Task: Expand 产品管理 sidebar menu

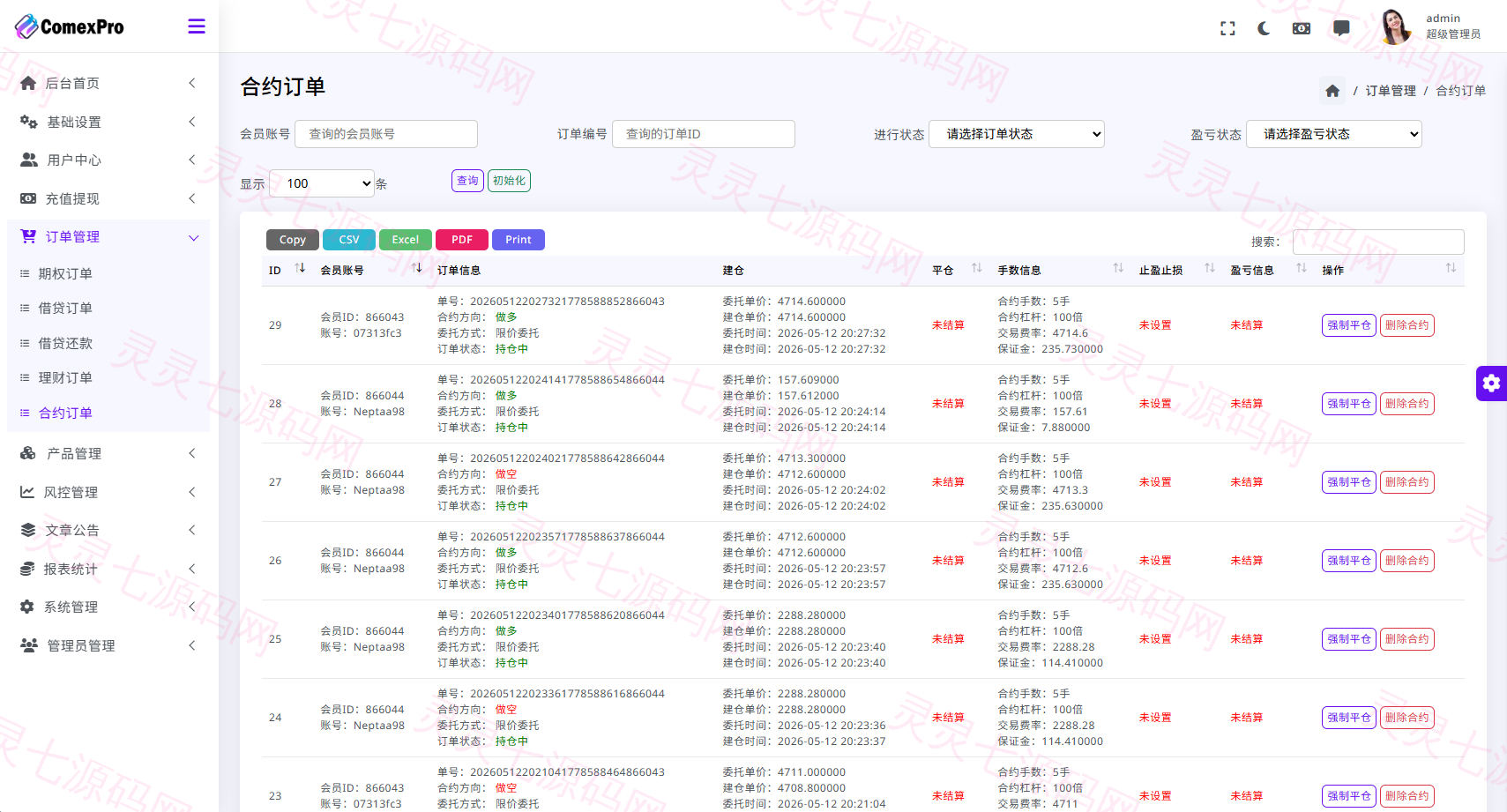Action: tap(108, 453)
